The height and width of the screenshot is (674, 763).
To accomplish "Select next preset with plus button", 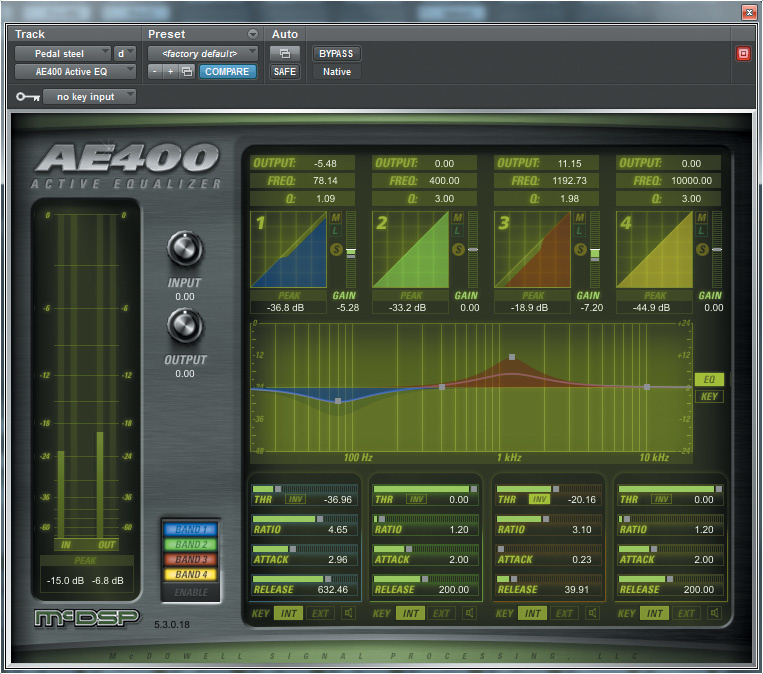I will pos(170,72).
